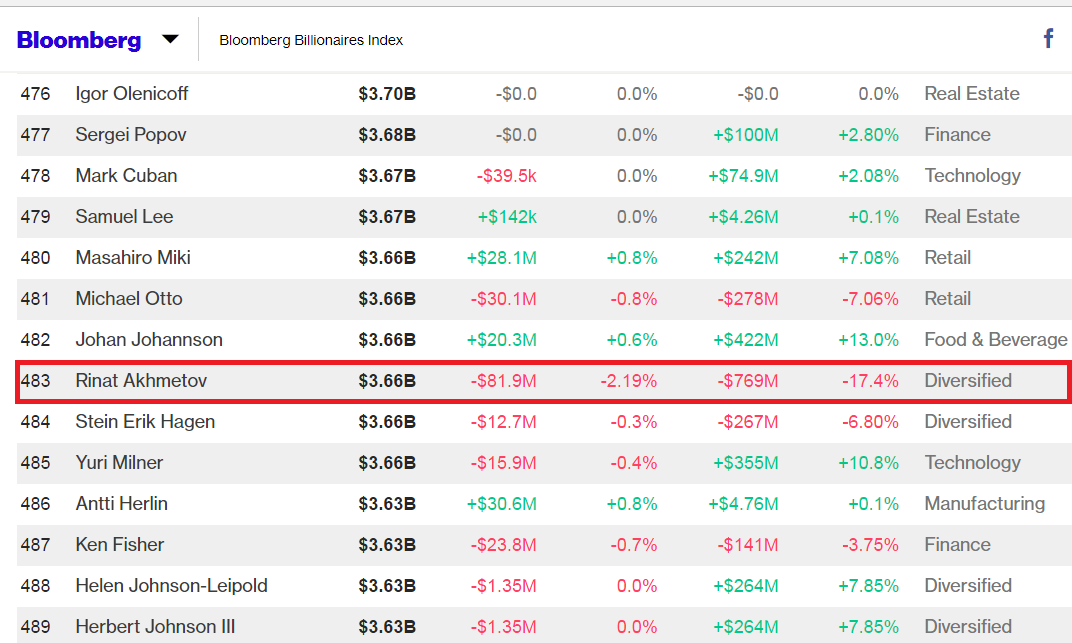Click the -$12.7M change value
Image resolution: width=1072 pixels, height=643 pixels.
[x=503, y=422]
